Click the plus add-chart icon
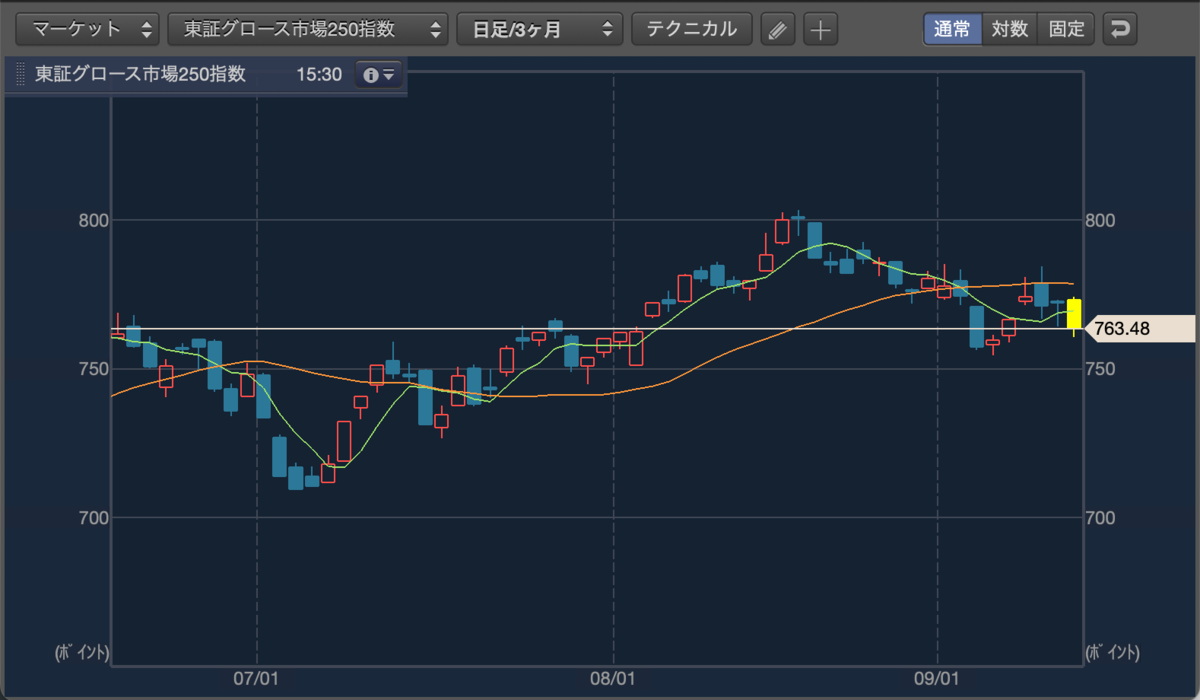1200x700 pixels. pyautogui.click(x=820, y=29)
